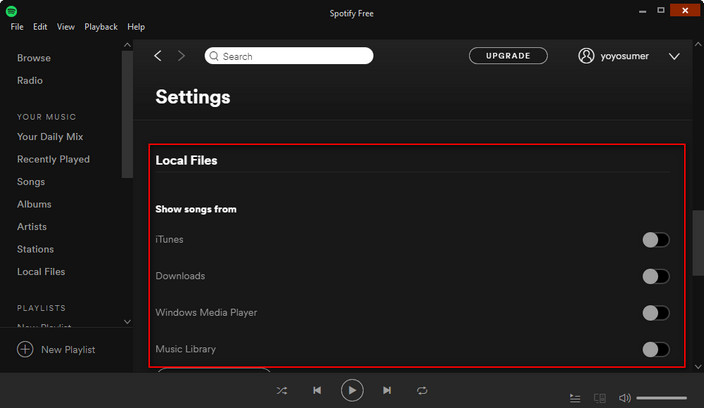Image resolution: width=704 pixels, height=408 pixels.
Task: Expand the yoyosumer account dropdown chevron
Action: pyautogui.click(x=674, y=57)
